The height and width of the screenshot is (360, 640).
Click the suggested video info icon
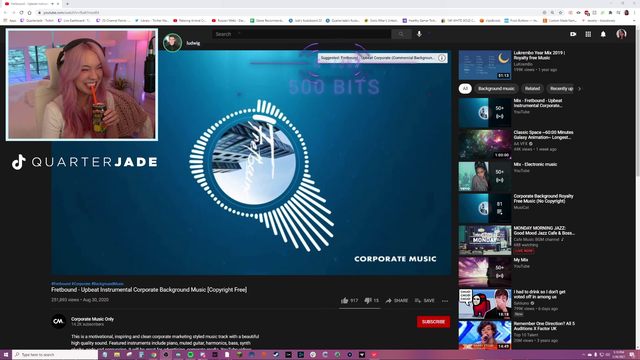442,58
